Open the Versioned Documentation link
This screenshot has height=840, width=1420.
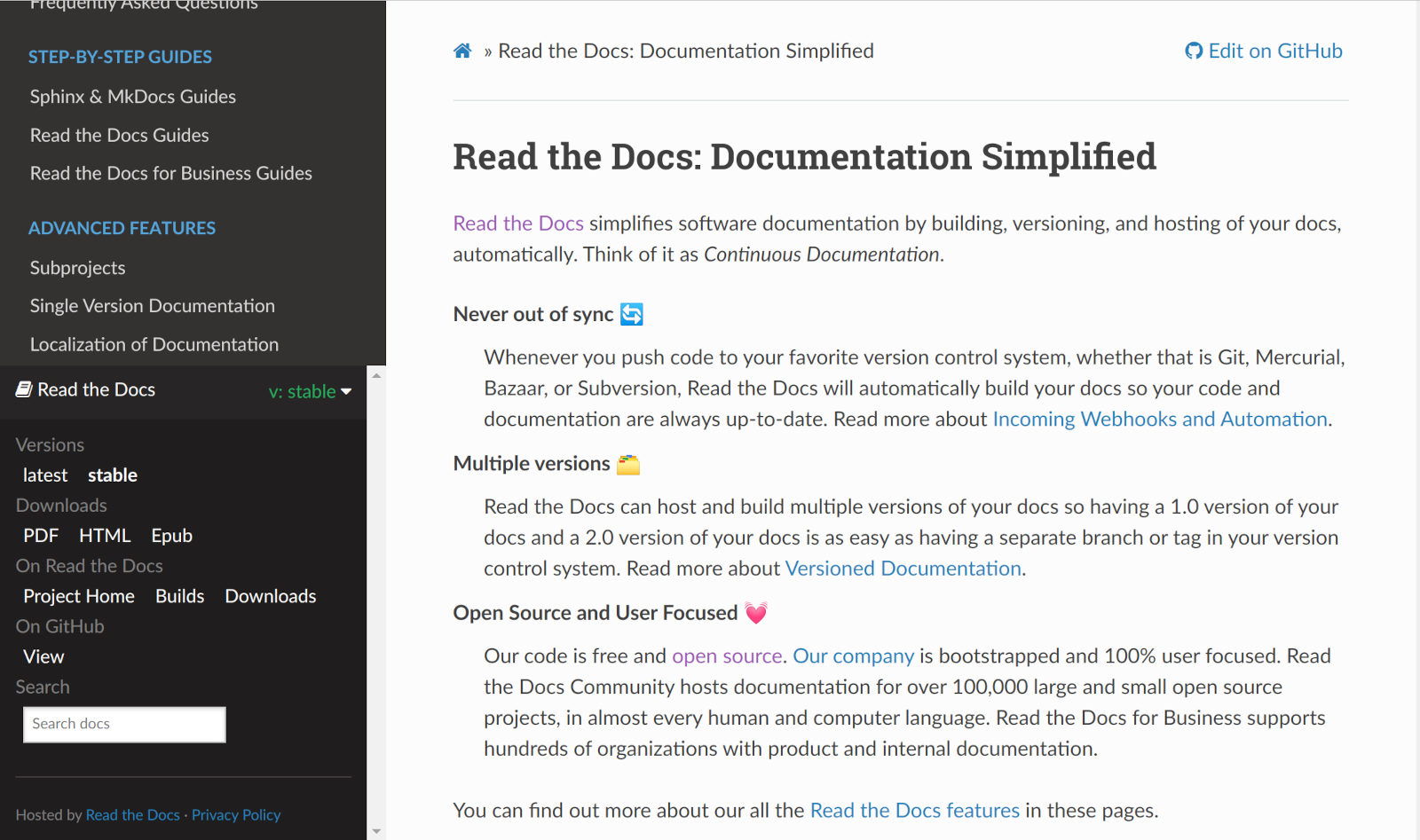click(903, 569)
